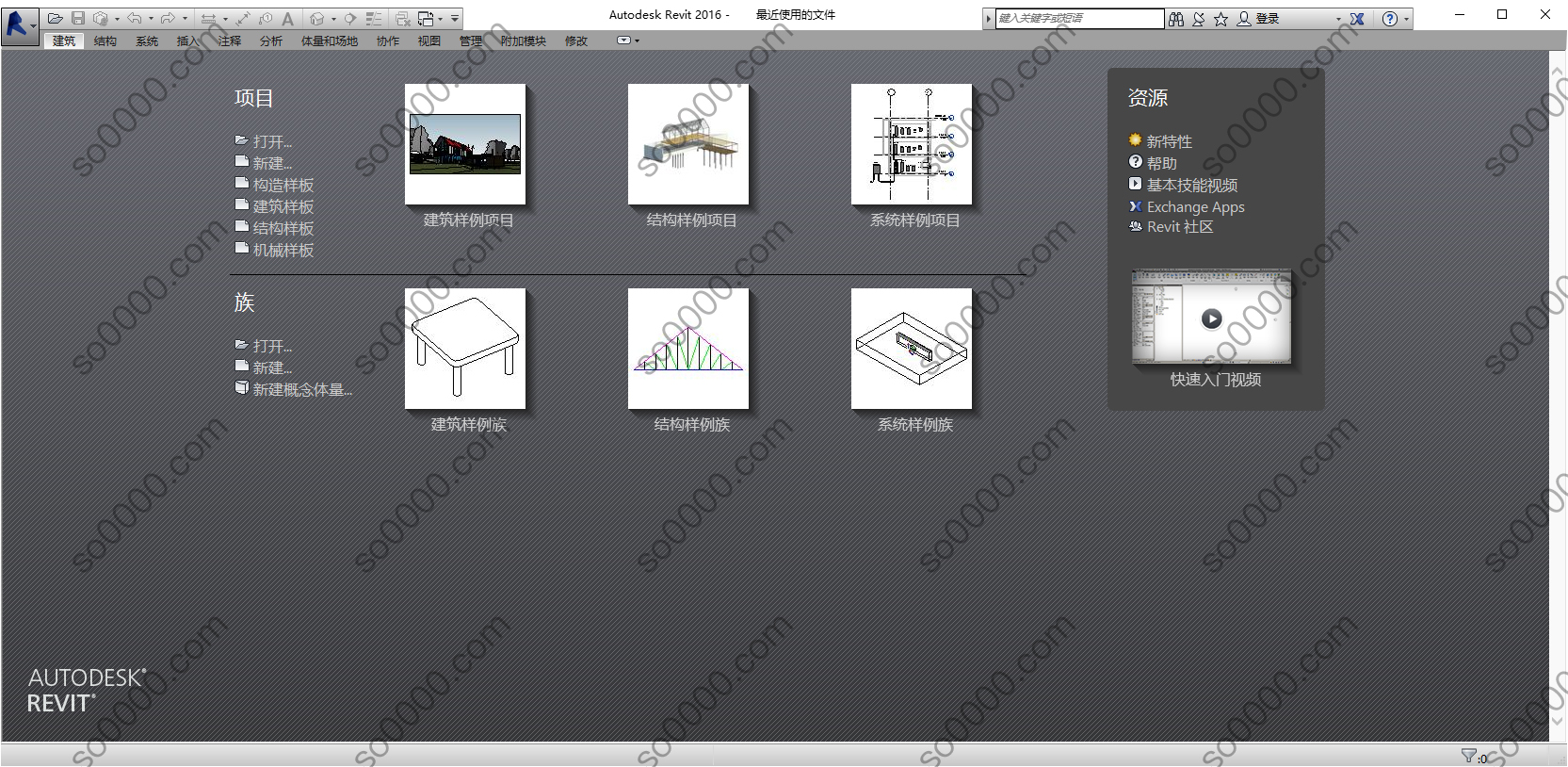
Task: Click the Autodesk Exchange Apps X icon
Action: [x=1357, y=19]
